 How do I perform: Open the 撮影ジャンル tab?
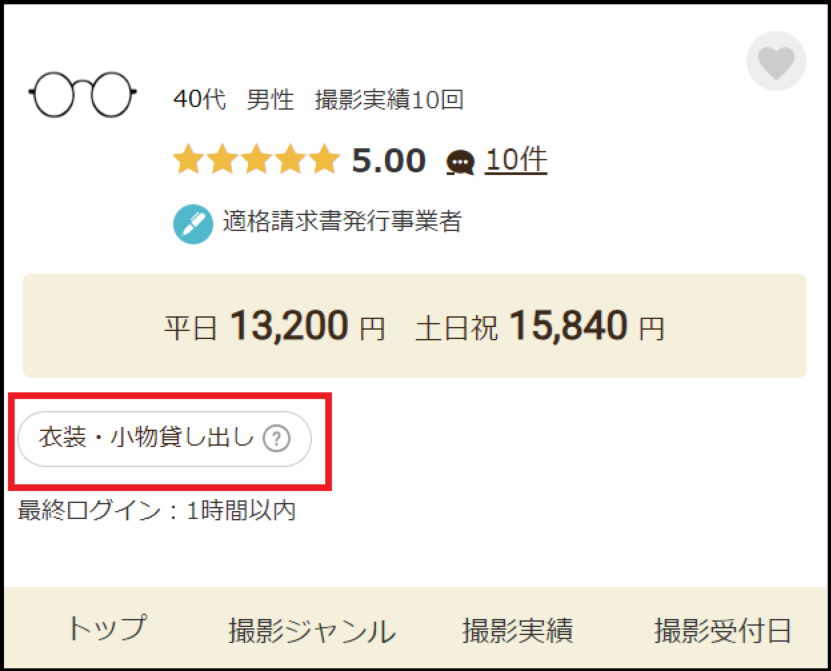tap(311, 631)
